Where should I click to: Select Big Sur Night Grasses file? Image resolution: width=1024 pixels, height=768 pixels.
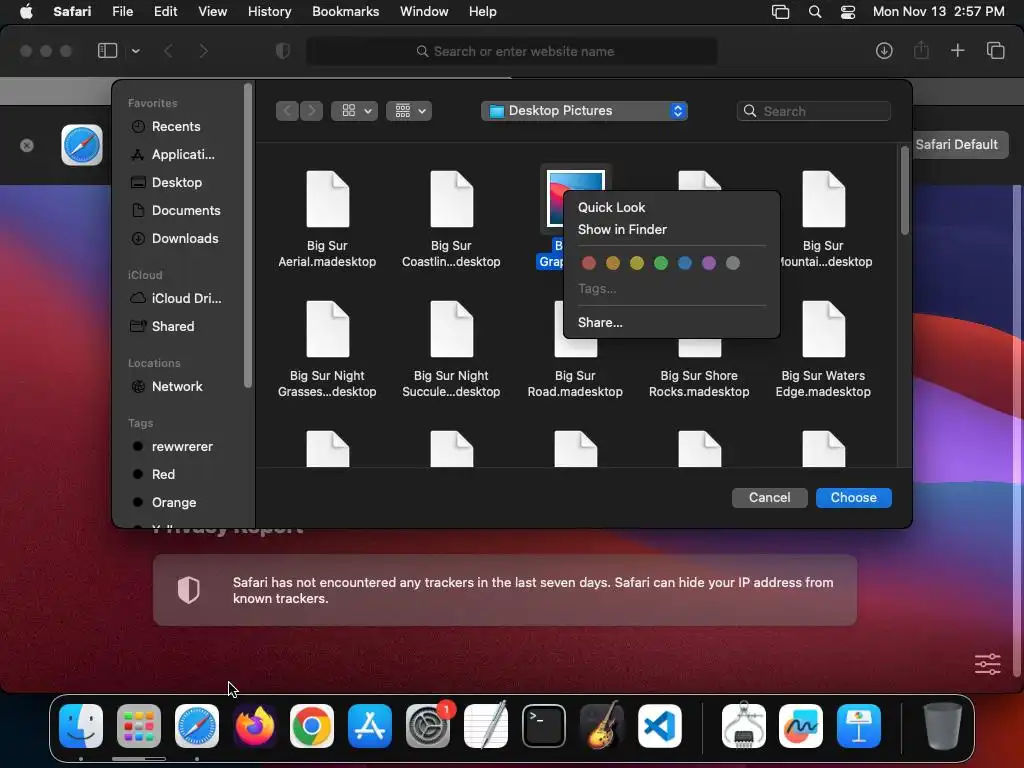click(327, 349)
